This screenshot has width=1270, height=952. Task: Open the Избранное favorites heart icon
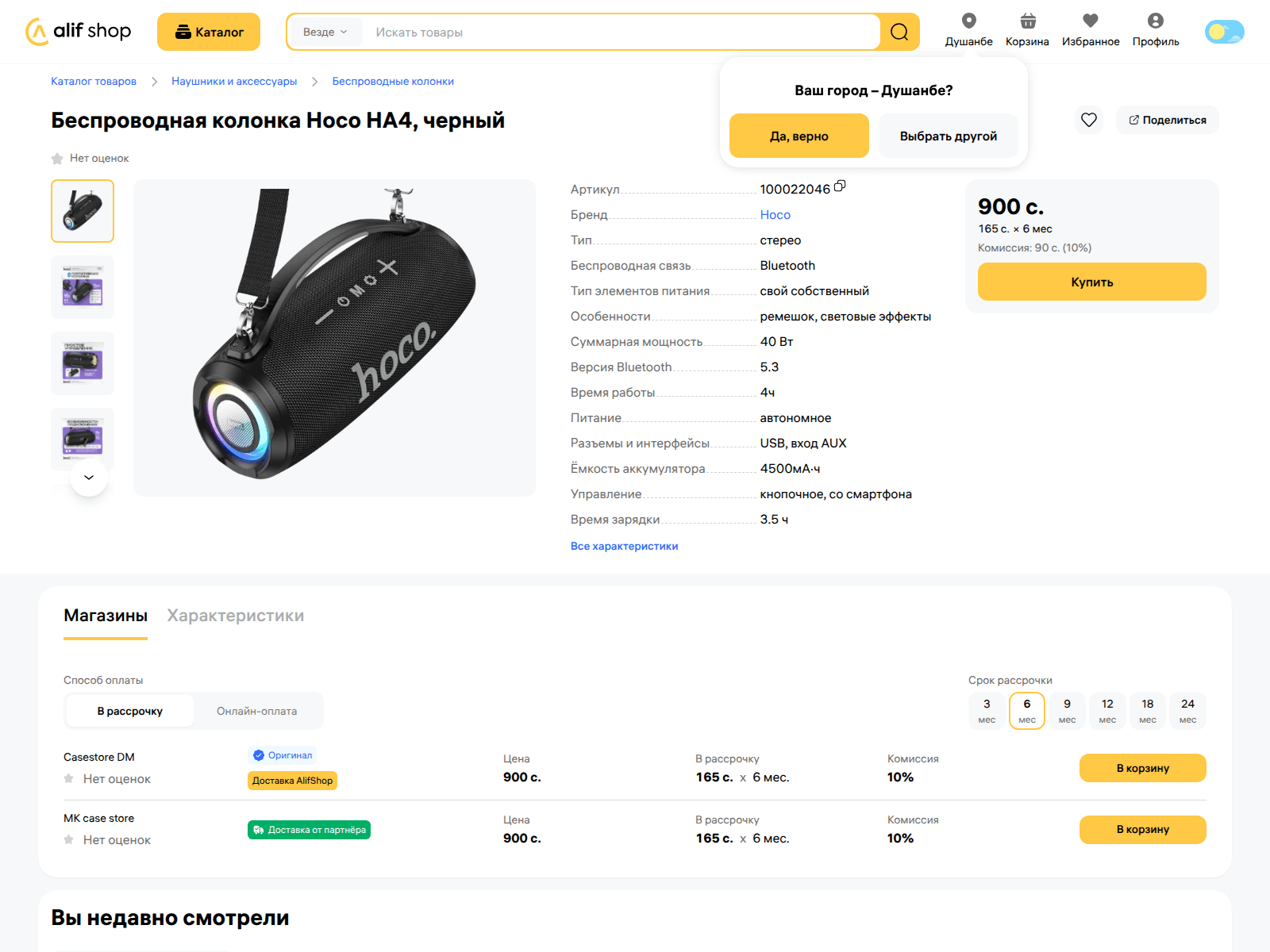1091,23
